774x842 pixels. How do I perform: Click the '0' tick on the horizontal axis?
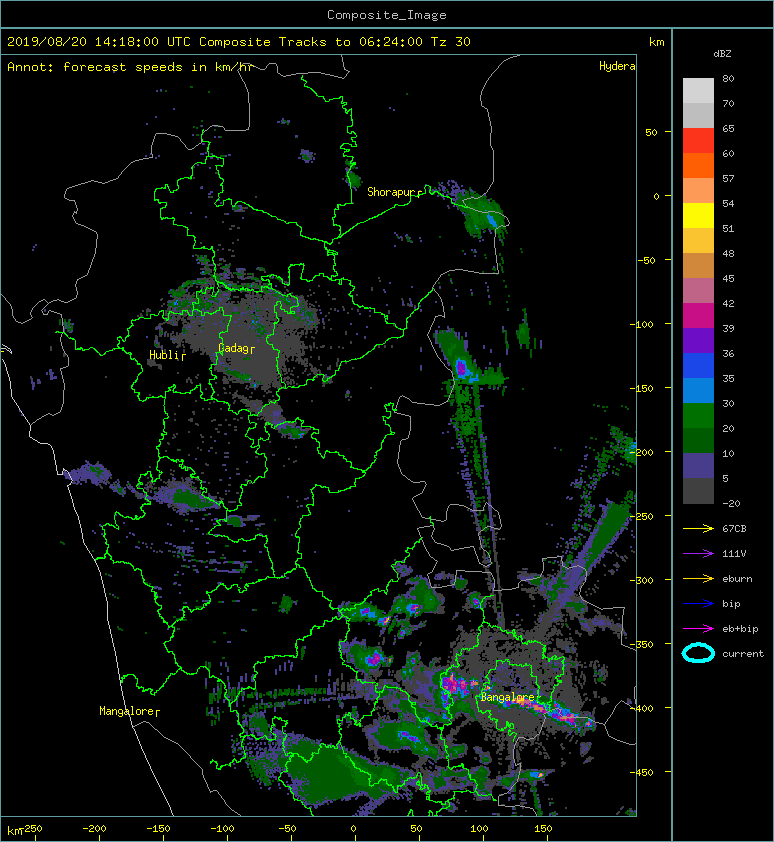(353, 829)
